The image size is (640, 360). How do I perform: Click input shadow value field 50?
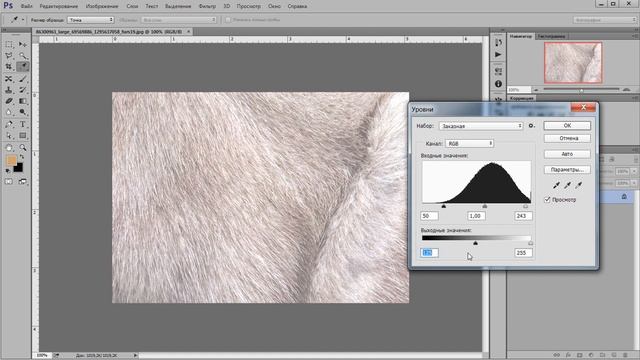429,216
